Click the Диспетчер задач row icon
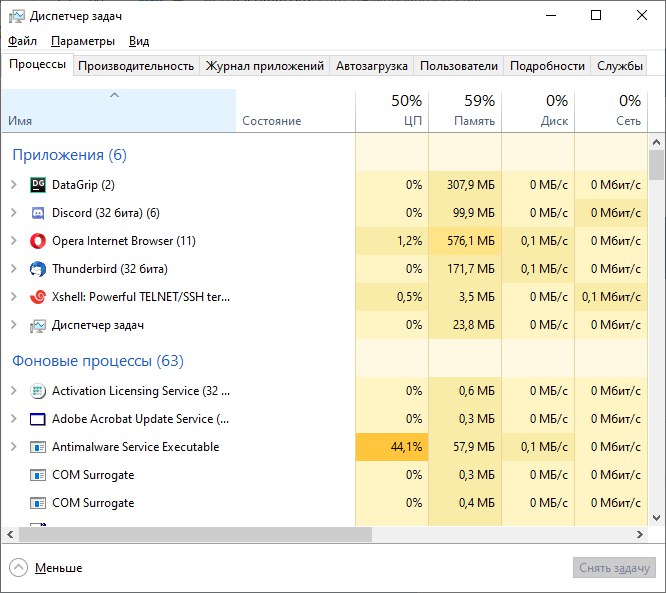 pyautogui.click(x=38, y=325)
